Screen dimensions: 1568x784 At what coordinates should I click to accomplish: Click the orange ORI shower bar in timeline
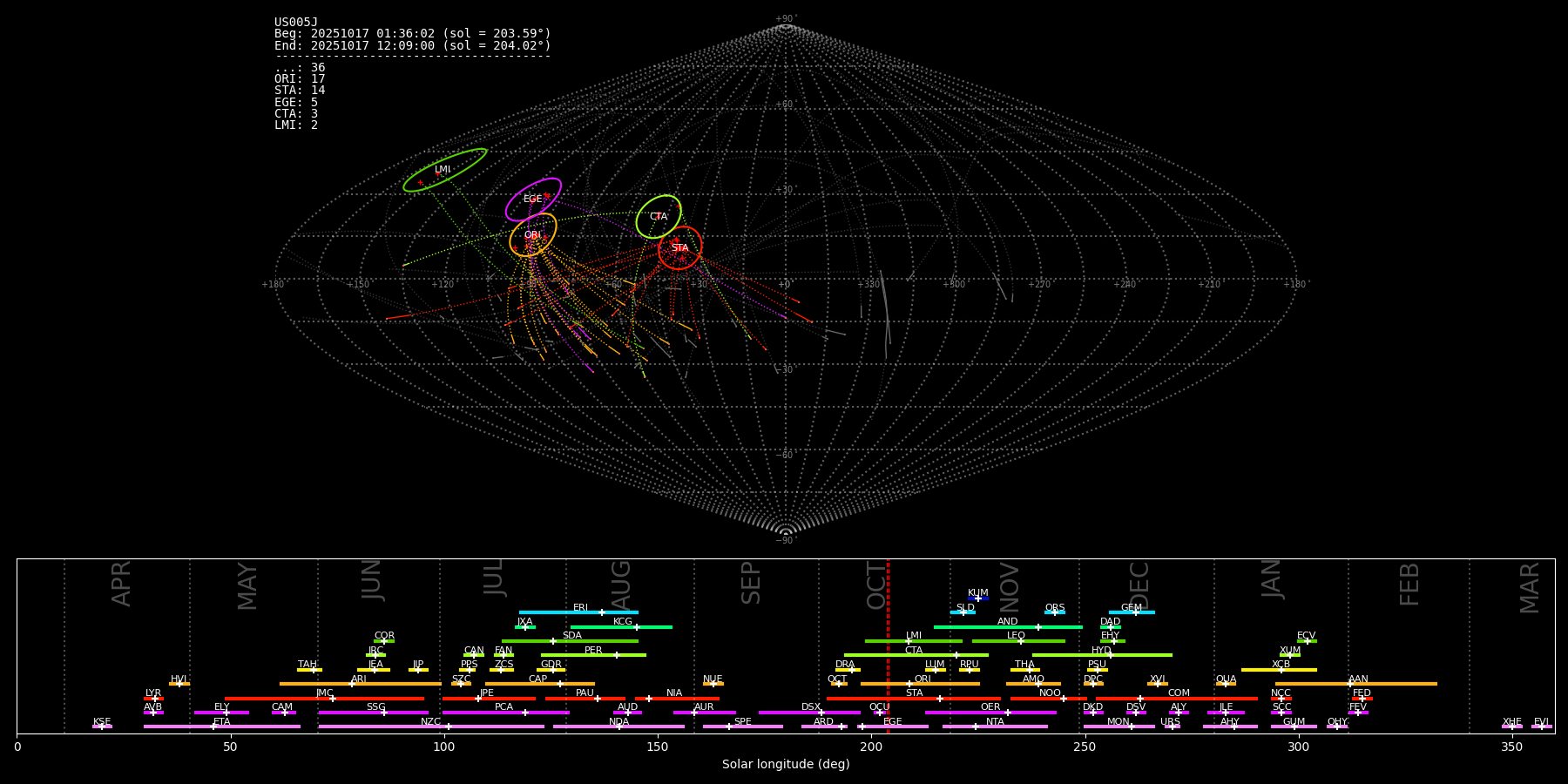(x=920, y=684)
